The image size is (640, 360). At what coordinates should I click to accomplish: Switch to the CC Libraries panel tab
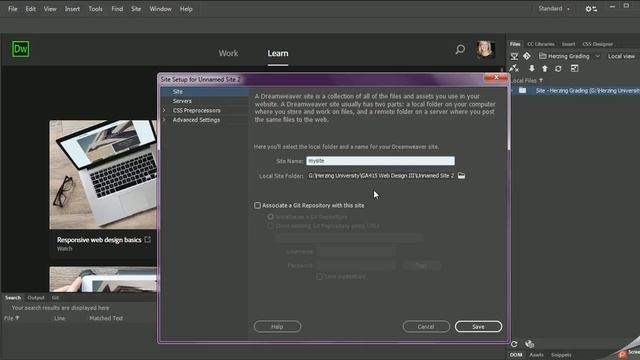(x=540, y=44)
